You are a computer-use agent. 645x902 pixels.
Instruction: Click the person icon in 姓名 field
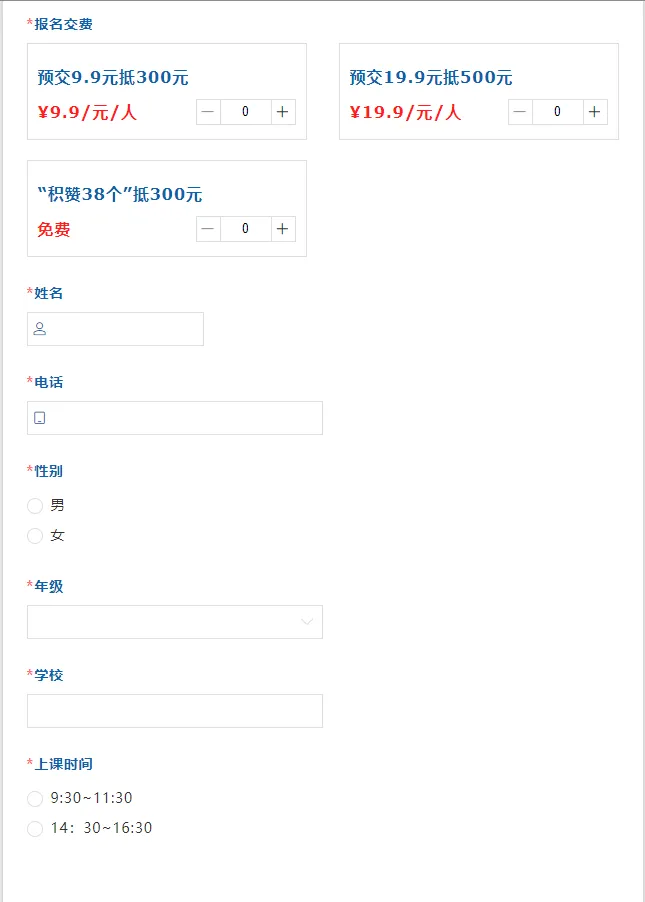coord(40,328)
